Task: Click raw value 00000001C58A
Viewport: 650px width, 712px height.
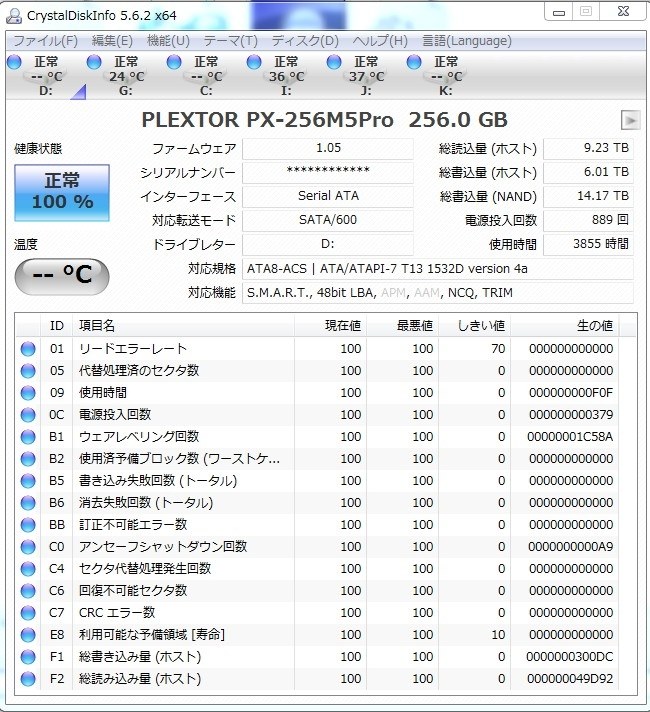Action: pos(570,437)
